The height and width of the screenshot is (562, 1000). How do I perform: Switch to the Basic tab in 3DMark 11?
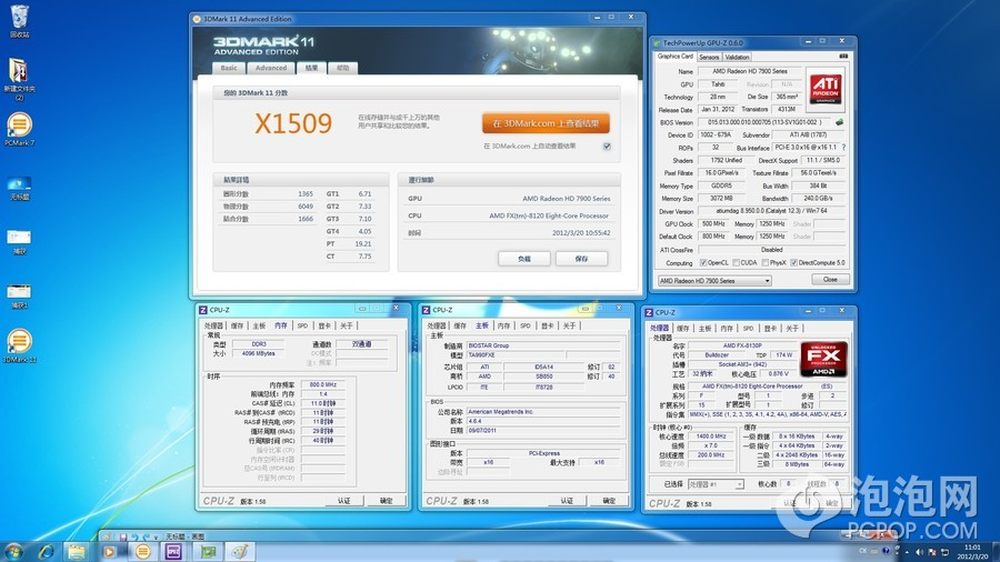click(x=228, y=68)
